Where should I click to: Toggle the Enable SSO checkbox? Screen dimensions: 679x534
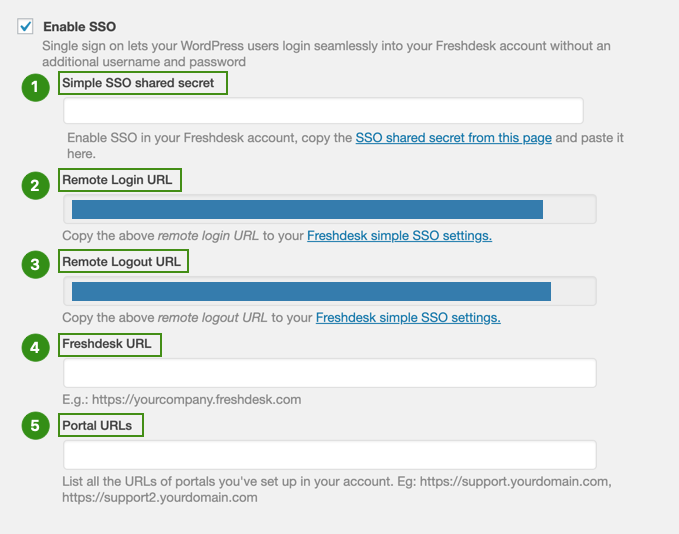click(x=26, y=26)
